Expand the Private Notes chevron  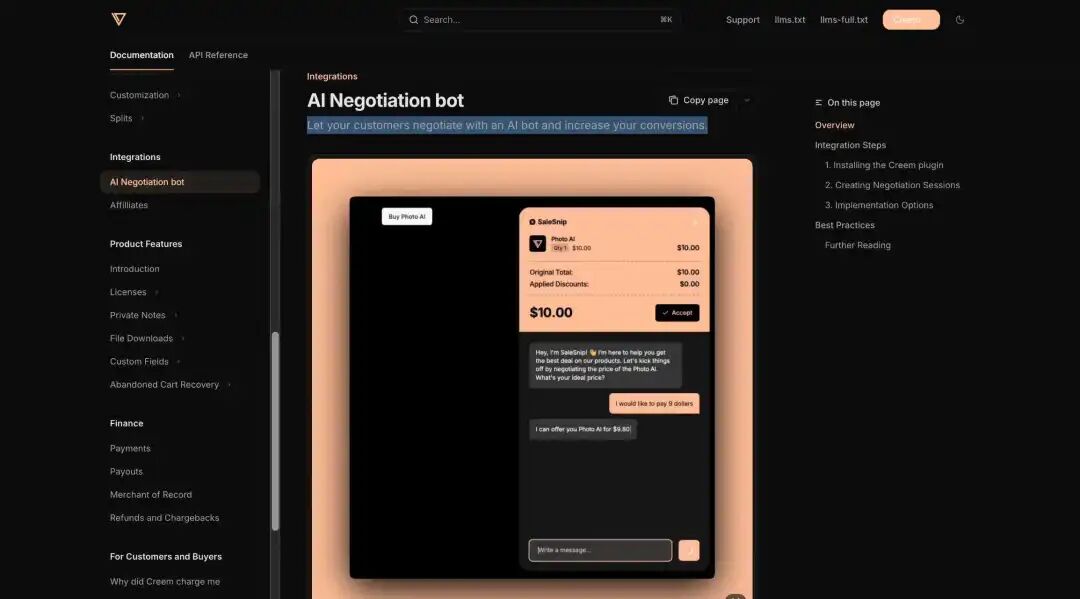pos(176,315)
